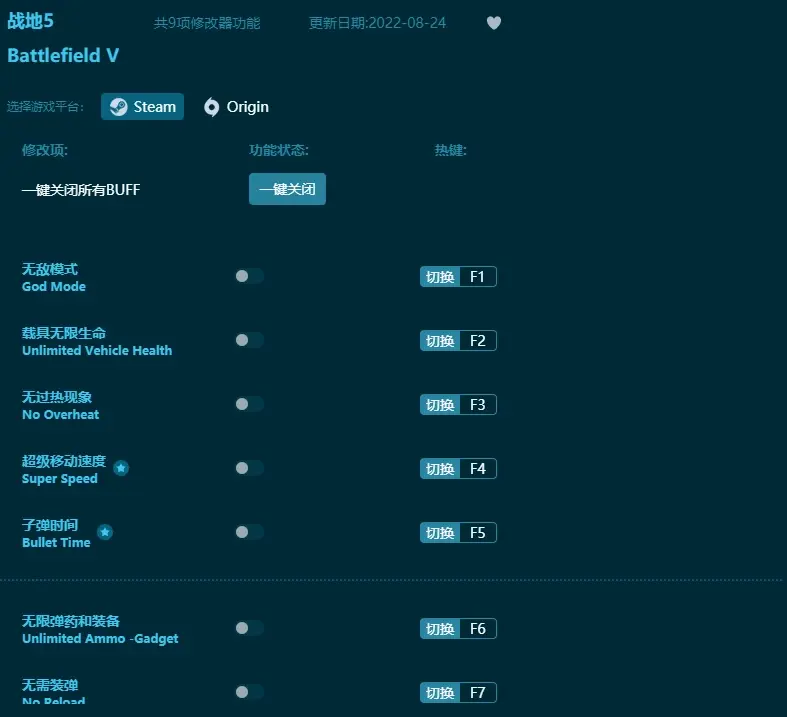Click the F3 hotkey field

tap(478, 405)
